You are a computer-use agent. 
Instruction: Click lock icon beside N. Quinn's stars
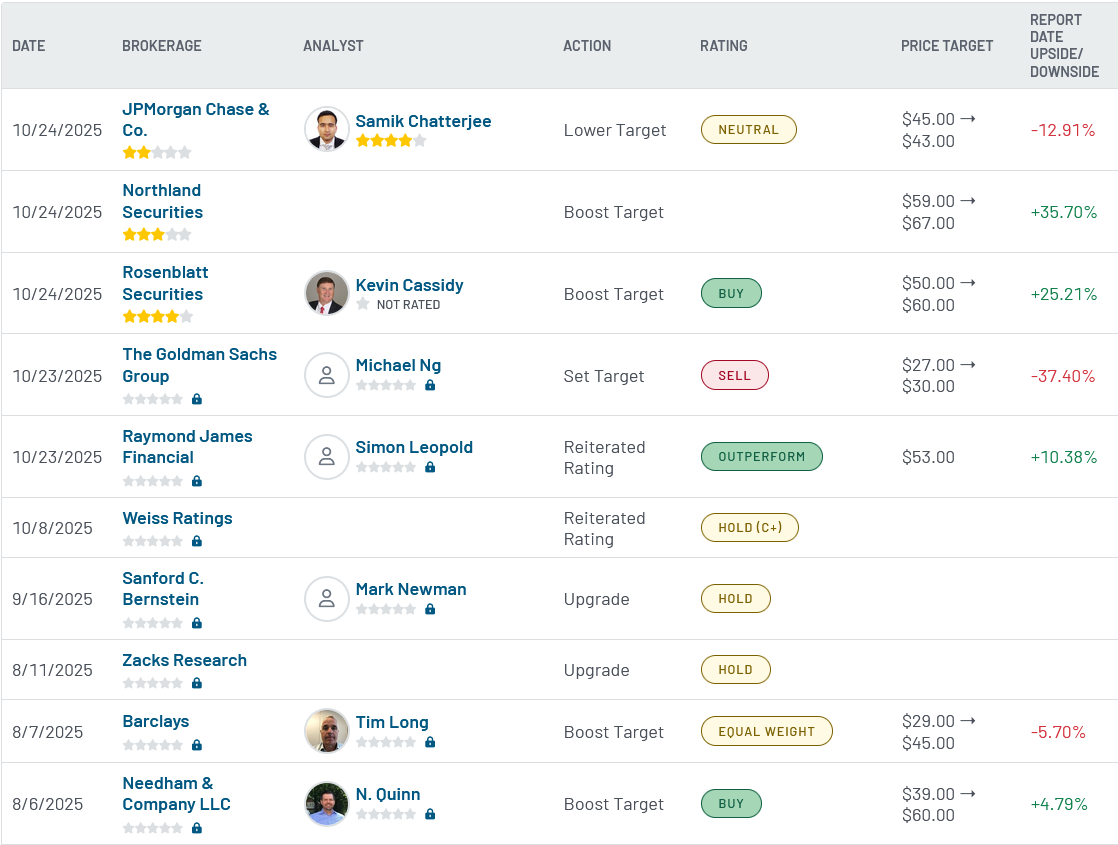(430, 814)
